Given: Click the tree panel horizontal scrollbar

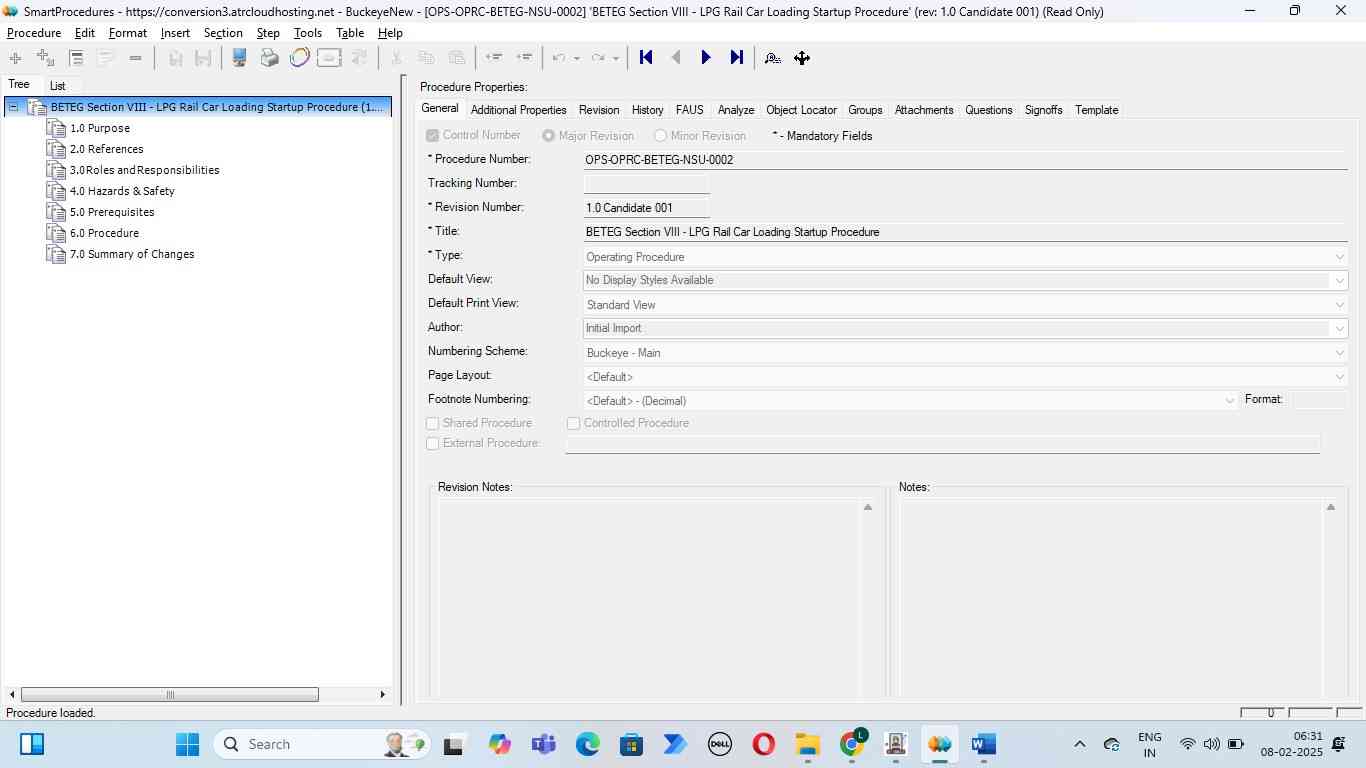Looking at the screenshot, I should tap(170, 695).
